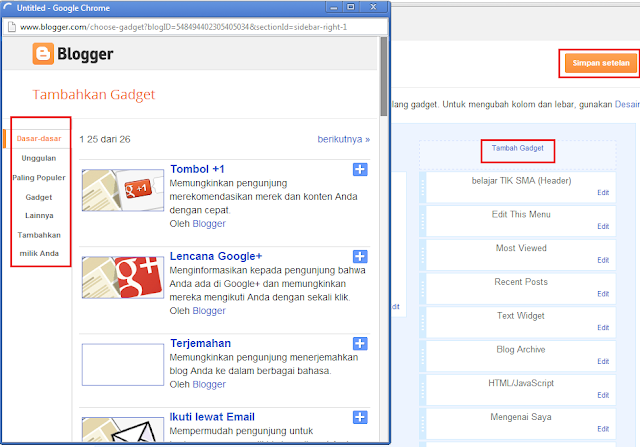Close the Untitled Google Chrome popup window
Viewport: 640px width, 447px height.
[x=373, y=7]
